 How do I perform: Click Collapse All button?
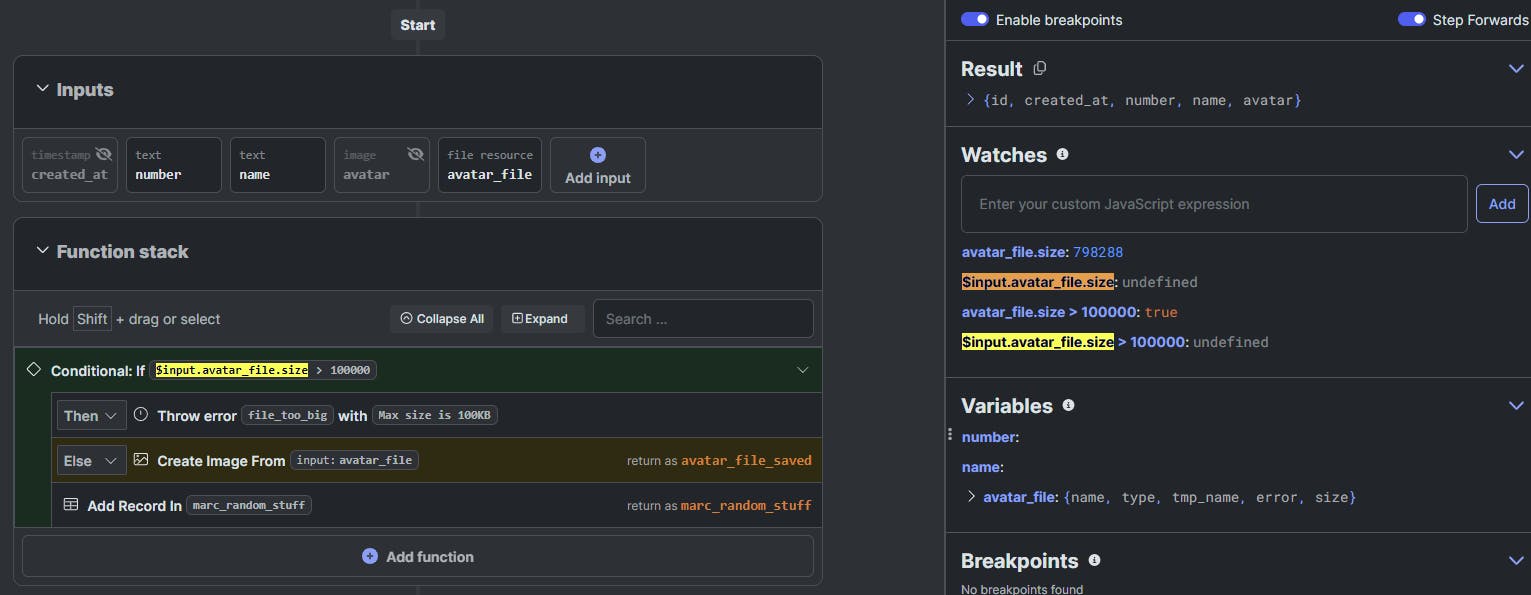pyautogui.click(x=442, y=319)
